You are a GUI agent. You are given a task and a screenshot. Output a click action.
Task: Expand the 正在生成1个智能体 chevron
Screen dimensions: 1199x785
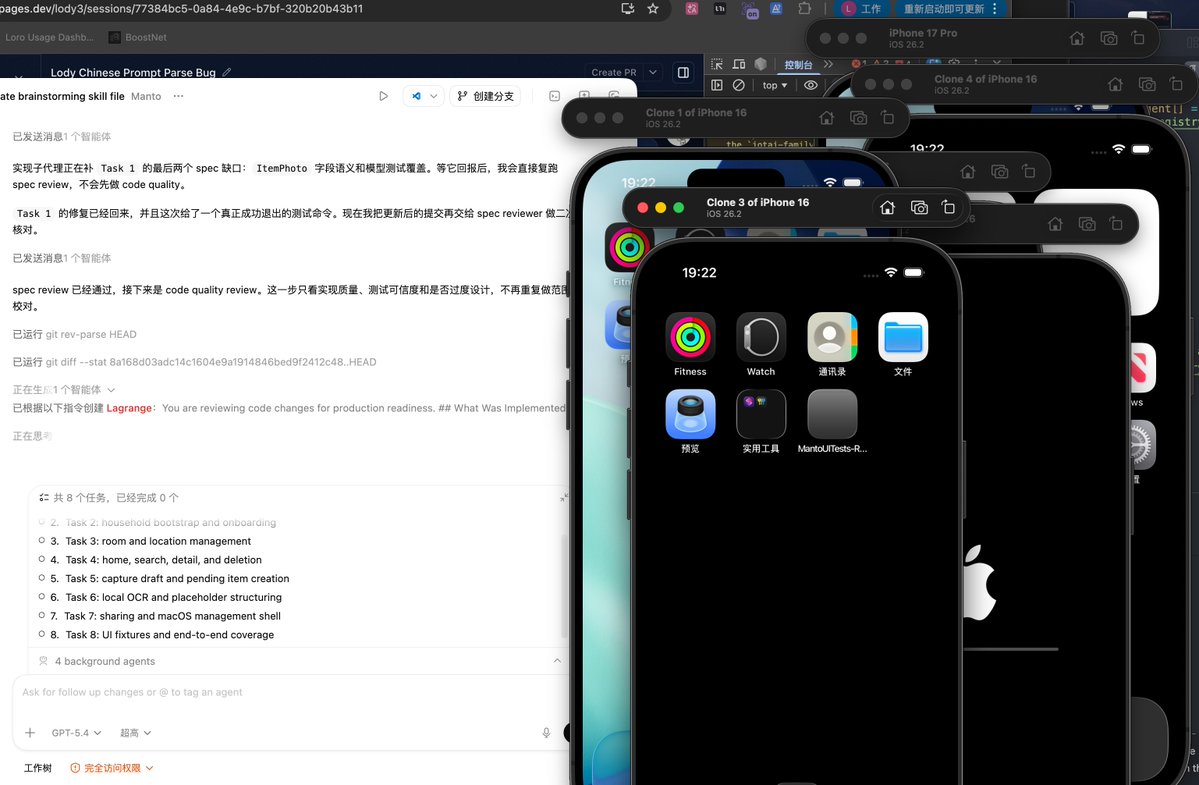coord(111,389)
